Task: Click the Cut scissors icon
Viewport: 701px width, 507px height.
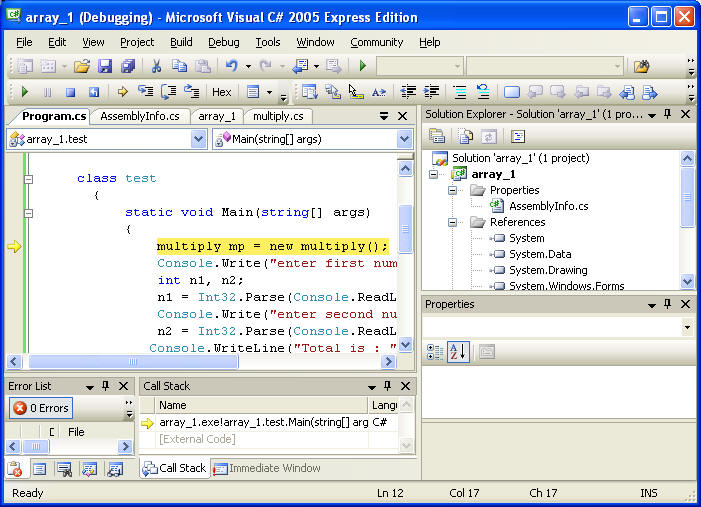Action: tap(156, 66)
